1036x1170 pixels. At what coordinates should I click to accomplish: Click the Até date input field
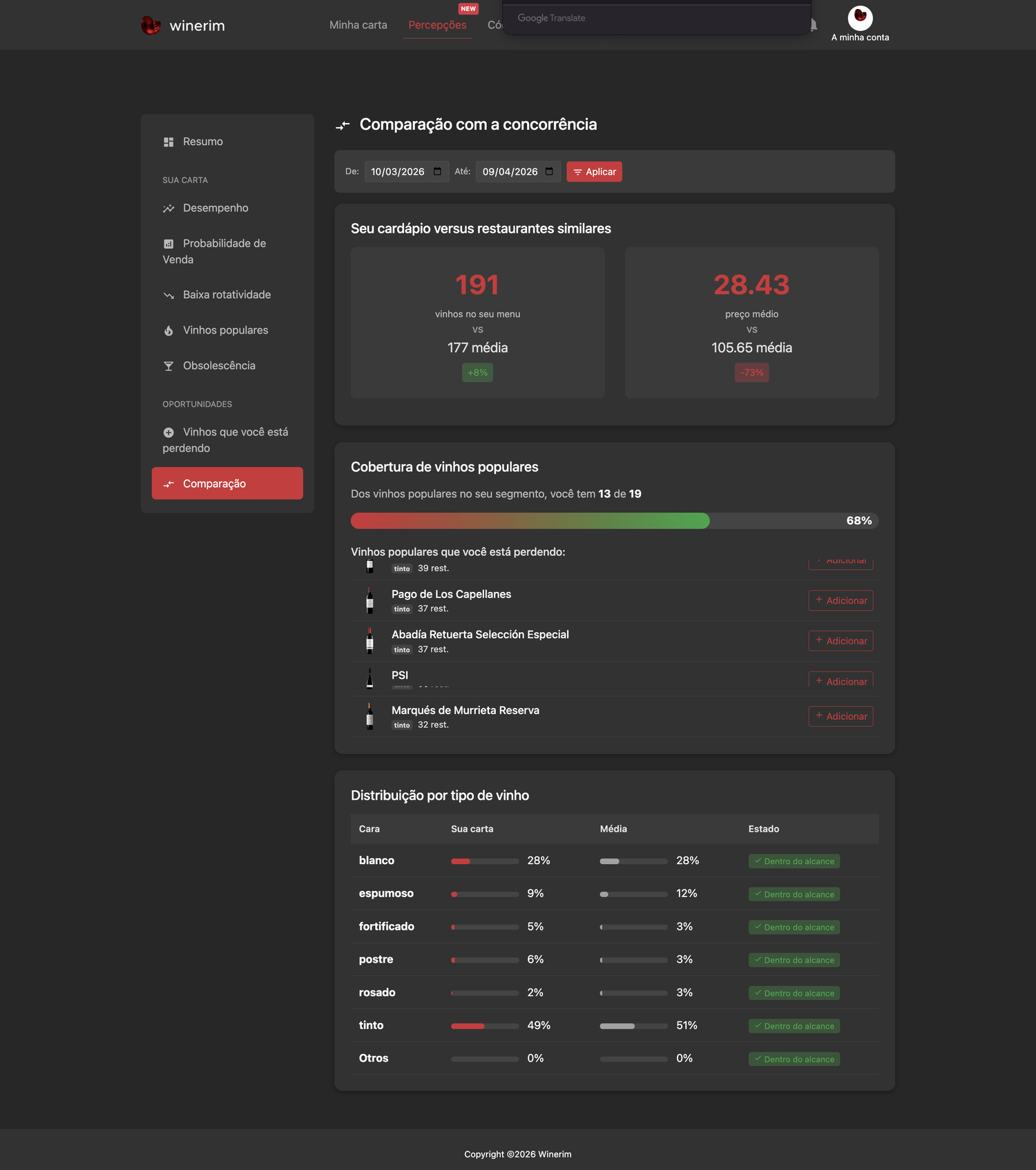click(519, 171)
